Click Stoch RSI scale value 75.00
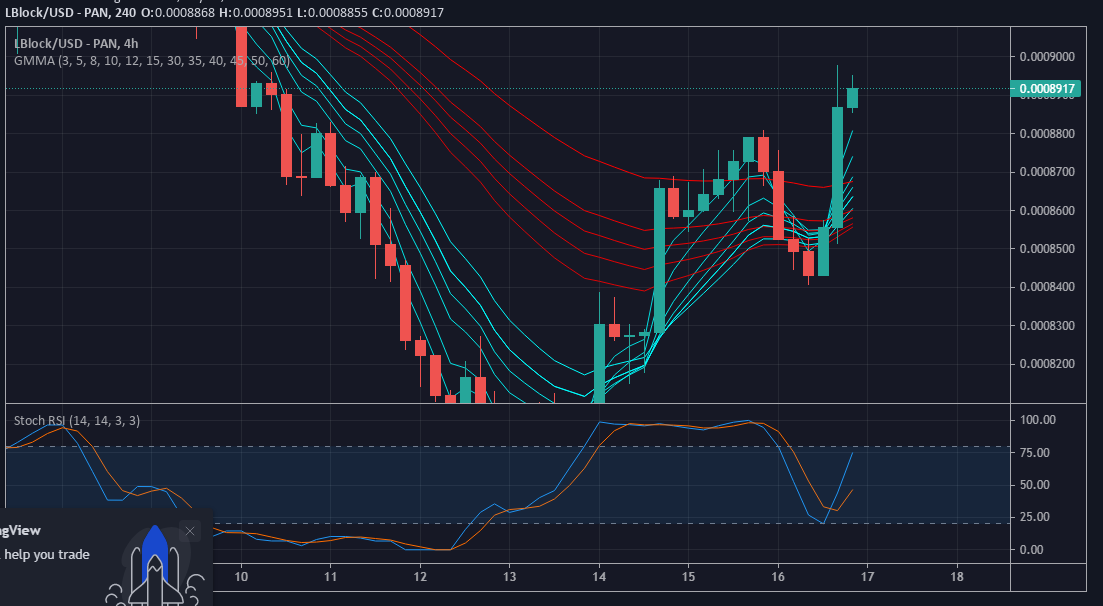This screenshot has width=1103, height=606. click(1035, 453)
